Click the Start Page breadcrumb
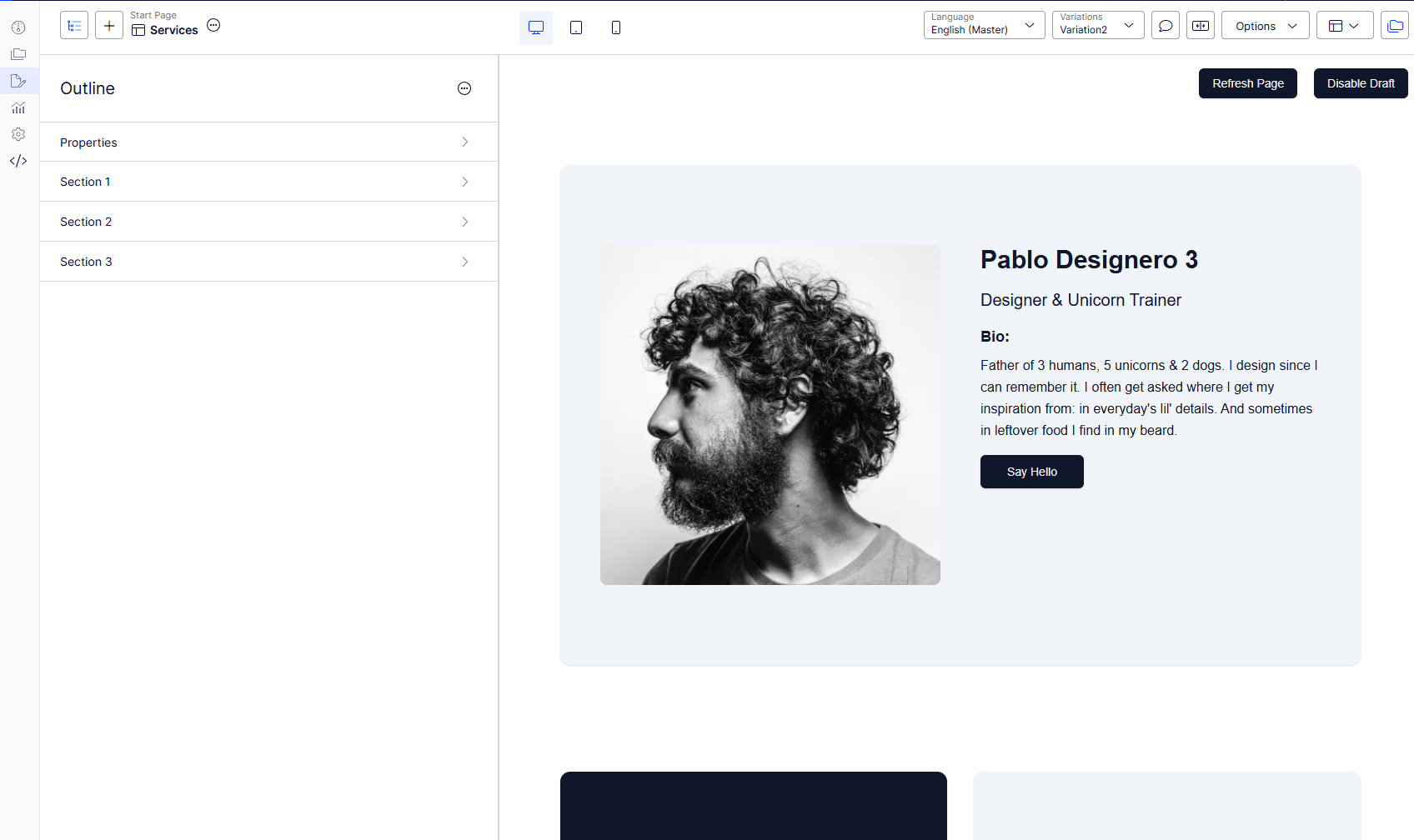The image size is (1414, 840). point(153,15)
